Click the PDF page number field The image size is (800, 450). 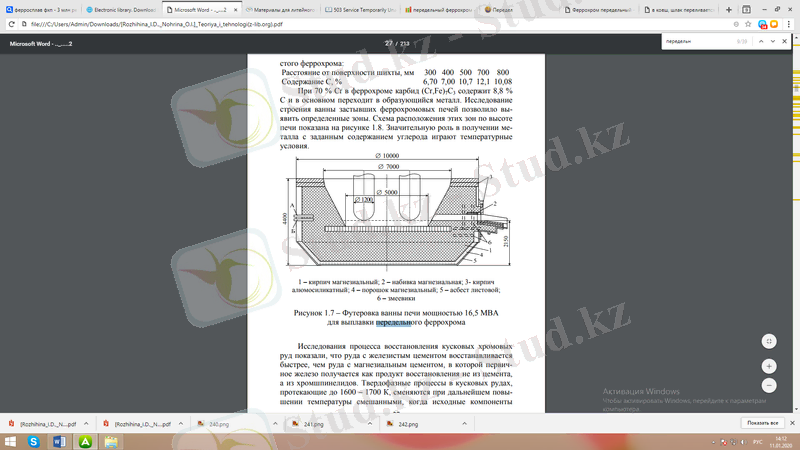[x=389, y=44]
